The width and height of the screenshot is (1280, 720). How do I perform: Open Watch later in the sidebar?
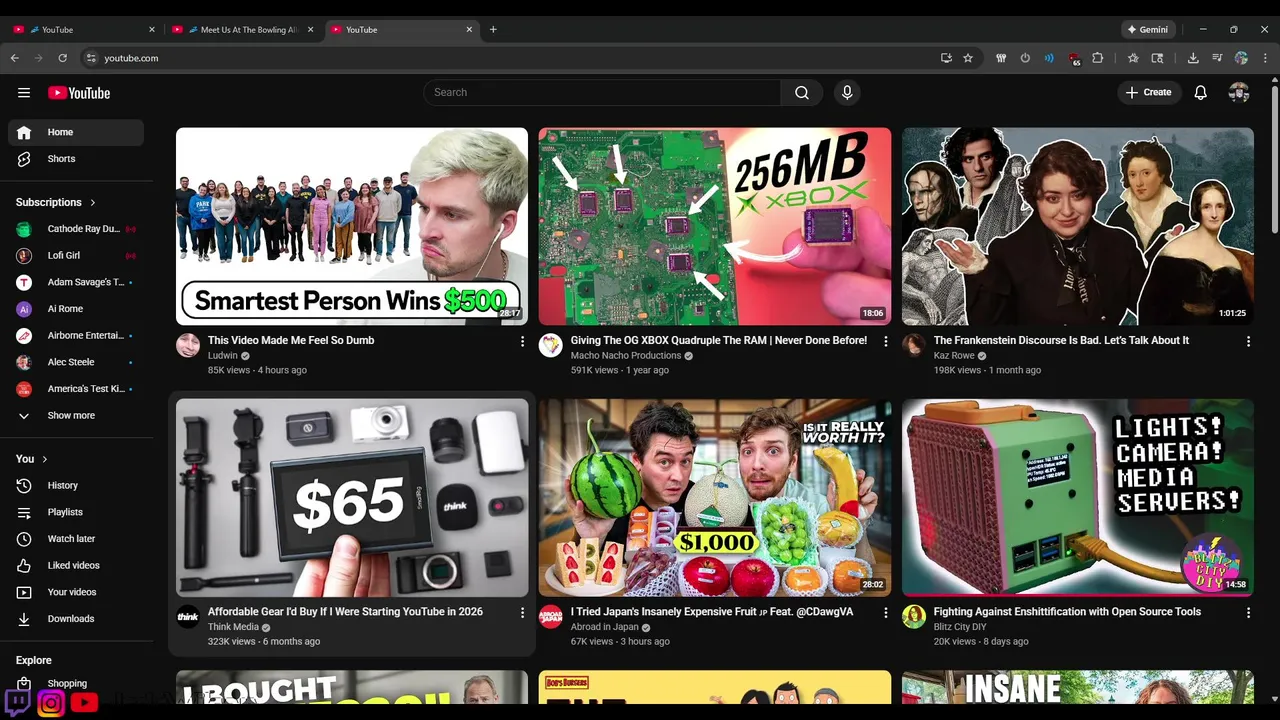coord(76,539)
